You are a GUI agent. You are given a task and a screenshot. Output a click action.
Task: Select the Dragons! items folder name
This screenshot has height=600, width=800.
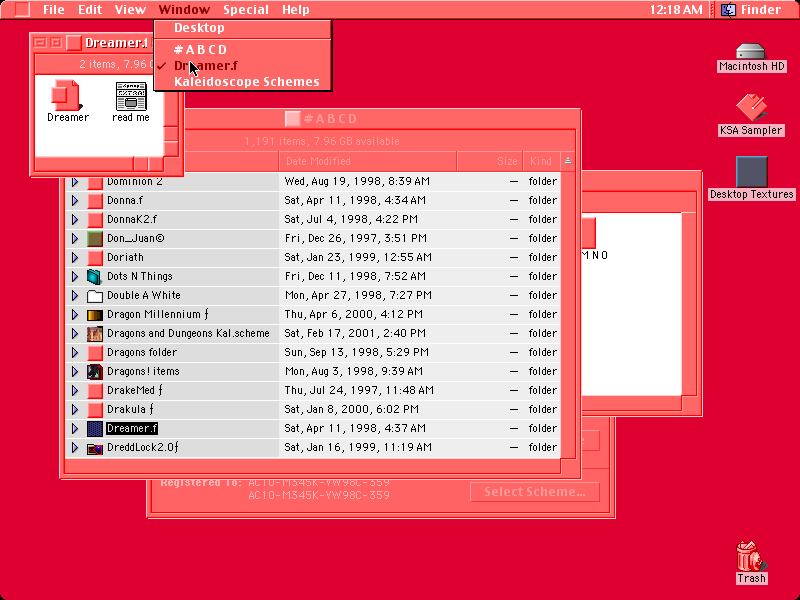(143, 371)
